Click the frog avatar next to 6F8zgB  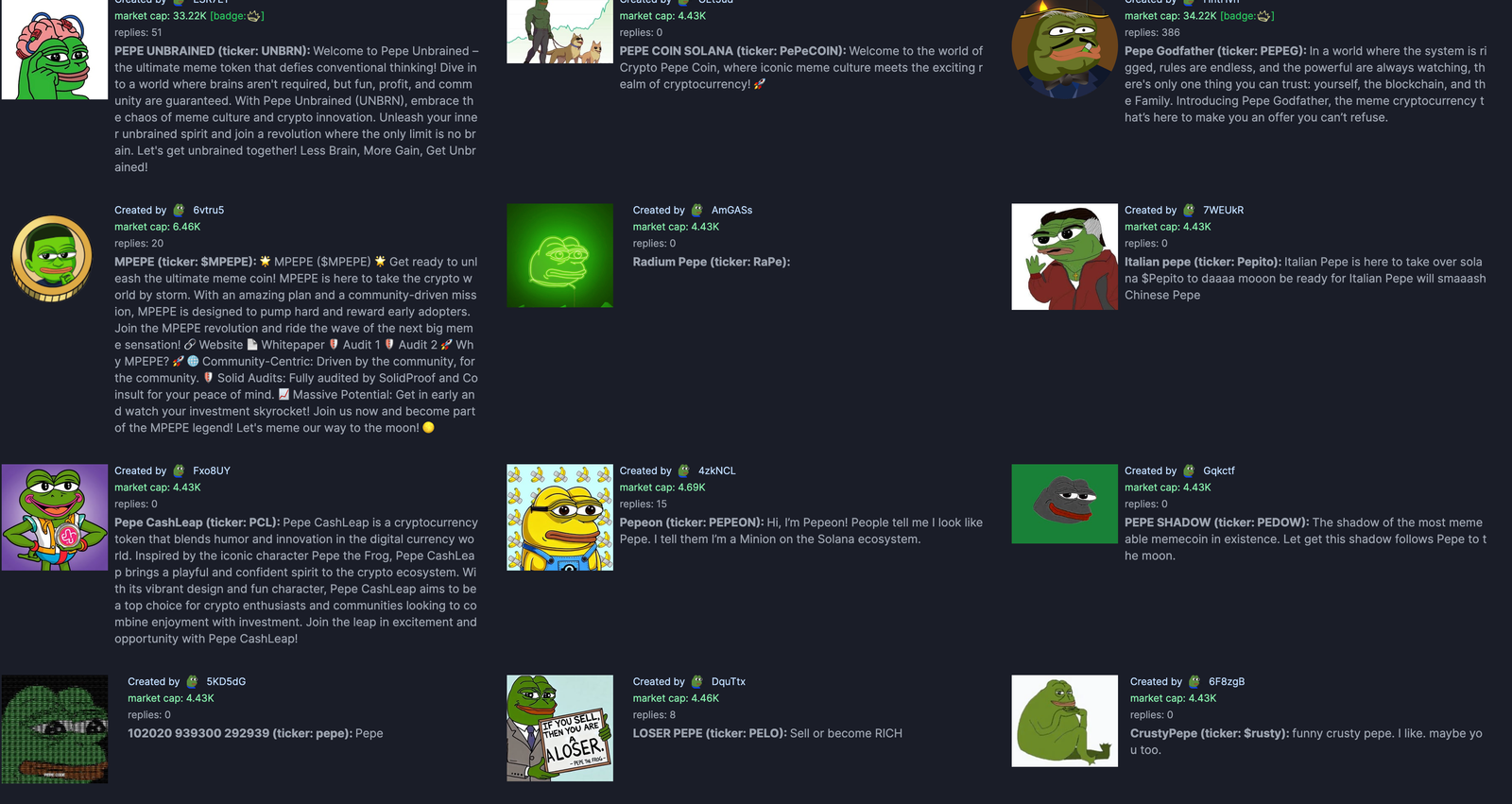(x=1194, y=681)
